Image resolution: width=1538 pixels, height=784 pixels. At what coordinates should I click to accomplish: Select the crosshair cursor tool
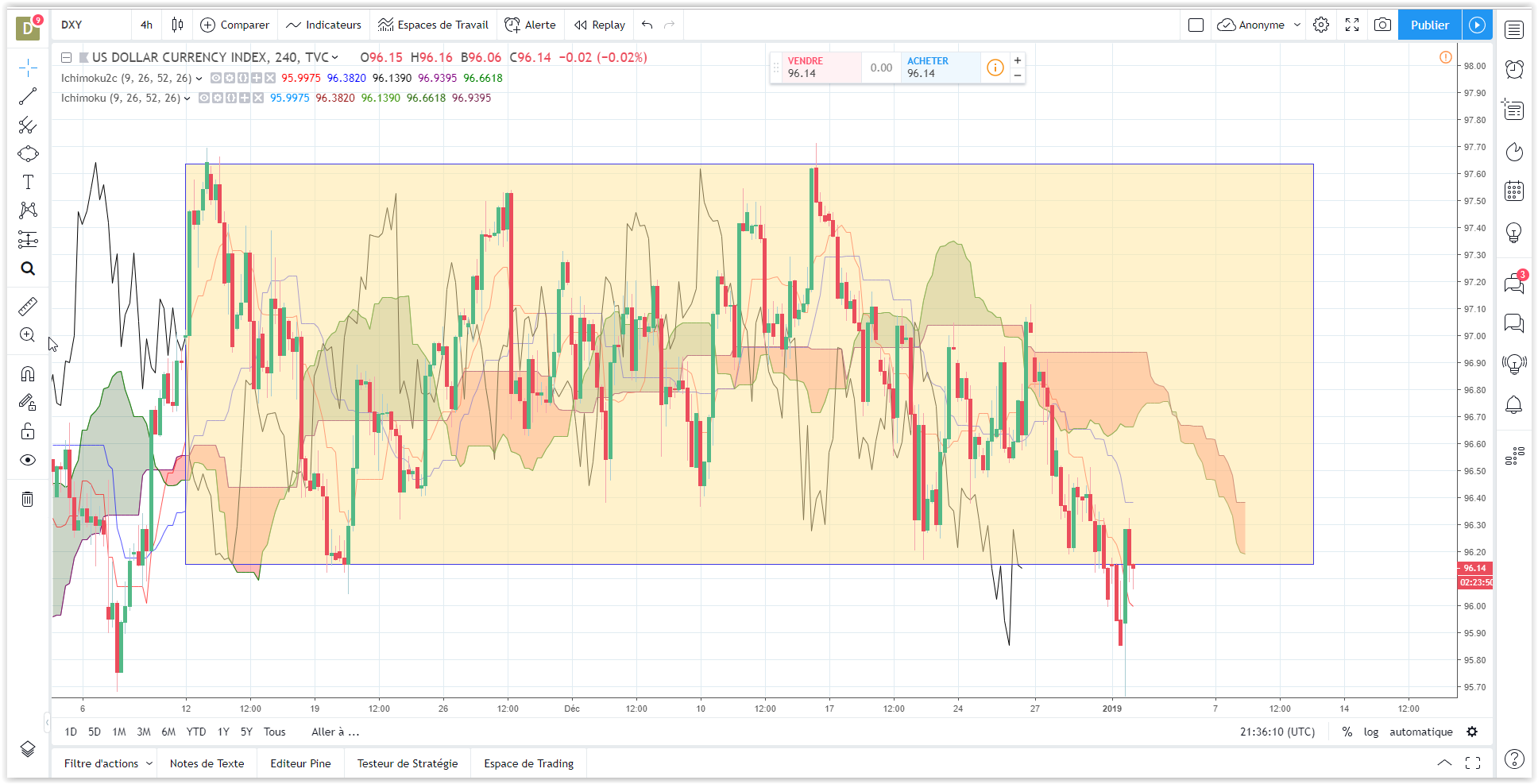(28, 68)
